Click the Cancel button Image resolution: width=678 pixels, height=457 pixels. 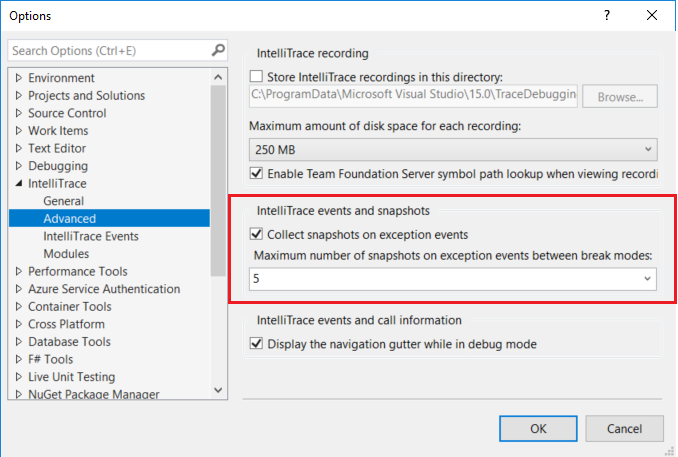coord(623,429)
